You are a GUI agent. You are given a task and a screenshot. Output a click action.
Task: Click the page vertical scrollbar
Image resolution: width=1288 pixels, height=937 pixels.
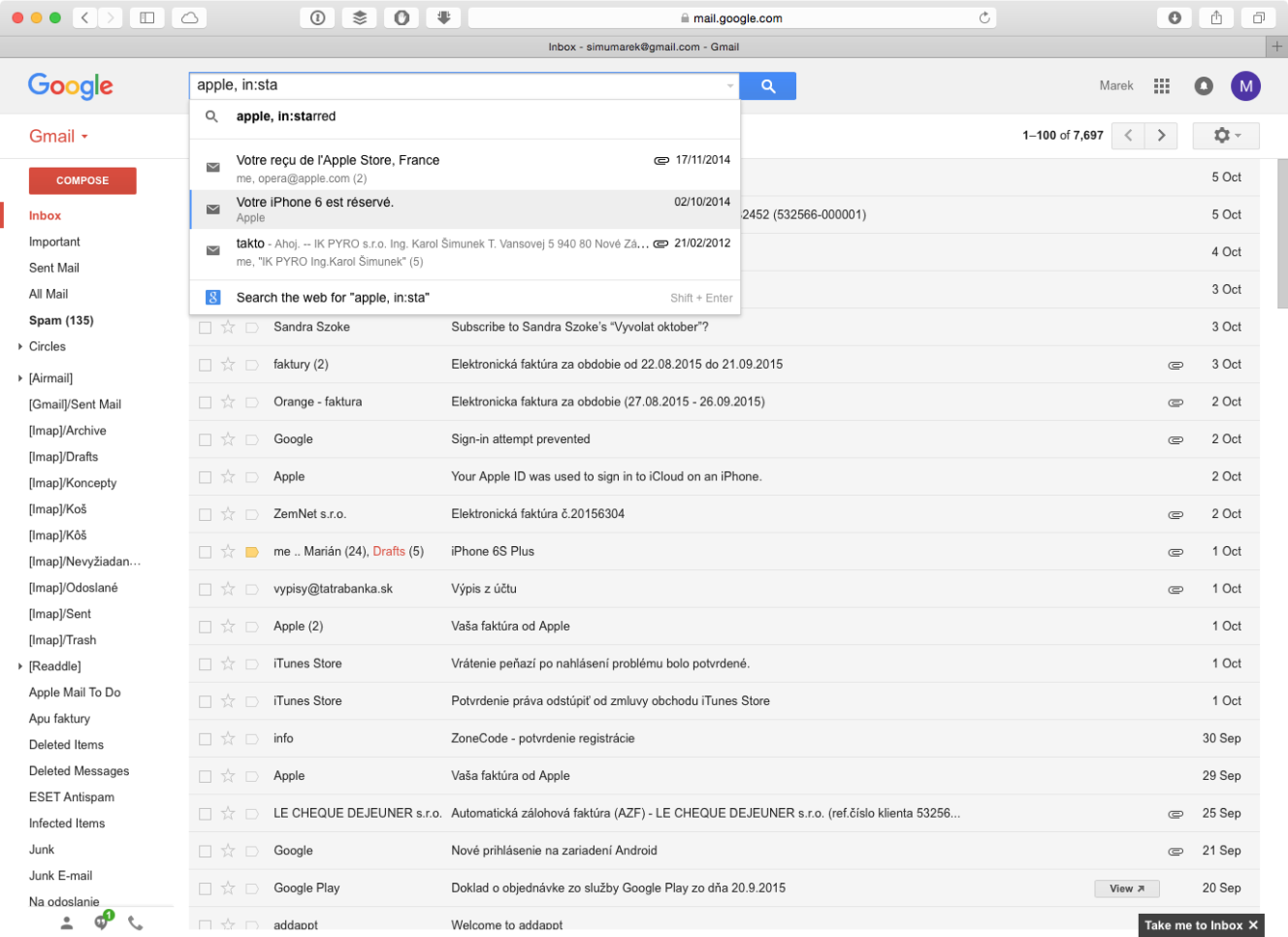point(1282,233)
